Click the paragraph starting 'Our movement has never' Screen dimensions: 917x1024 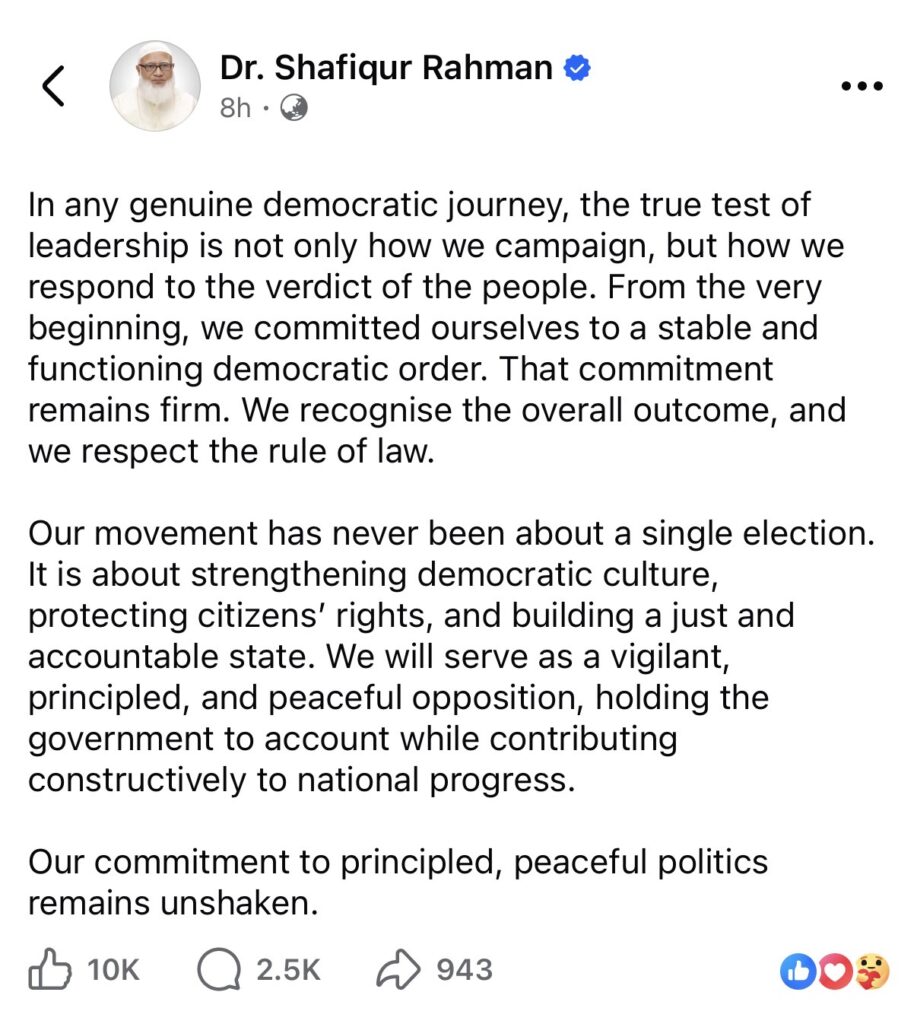click(450, 533)
